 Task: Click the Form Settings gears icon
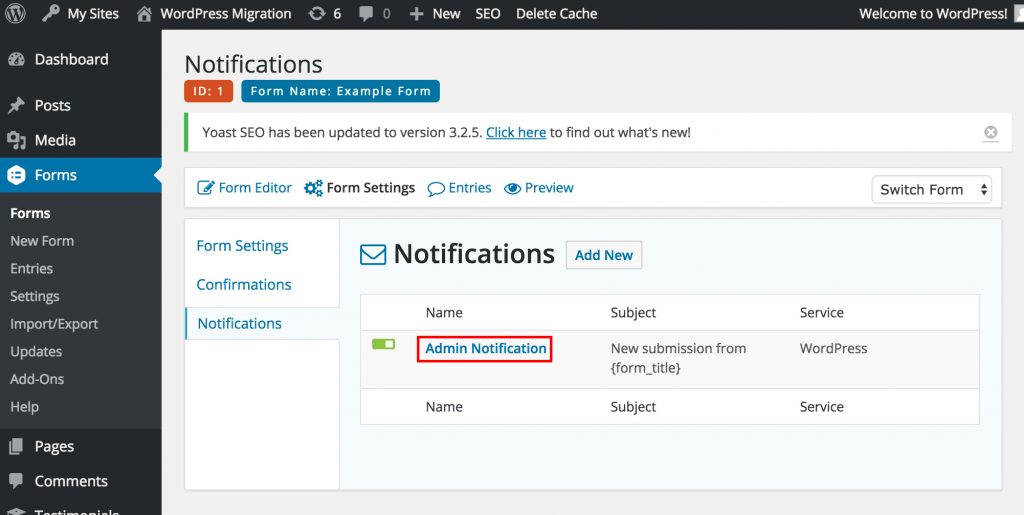313,188
